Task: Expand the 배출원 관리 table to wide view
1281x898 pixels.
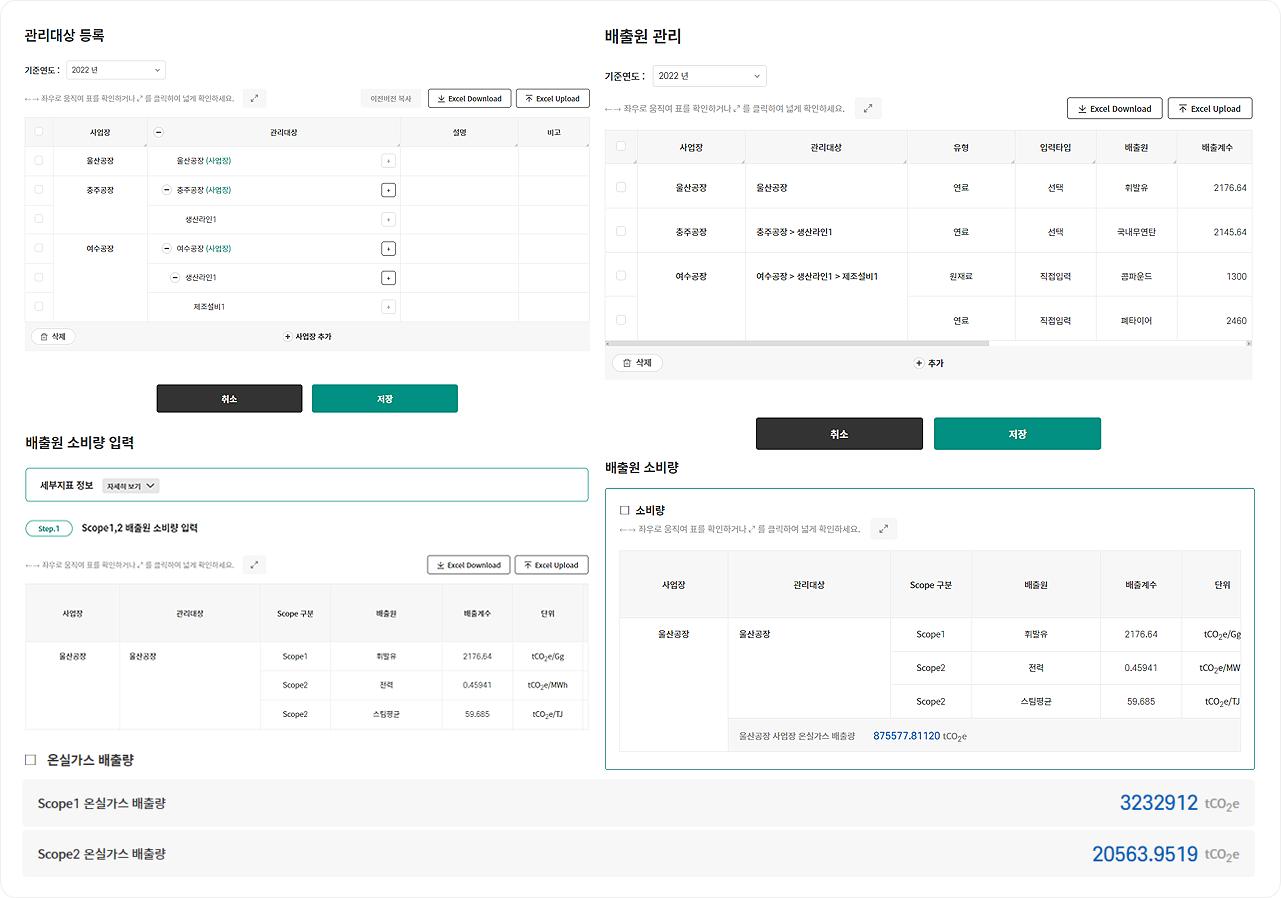Action: click(x=868, y=108)
